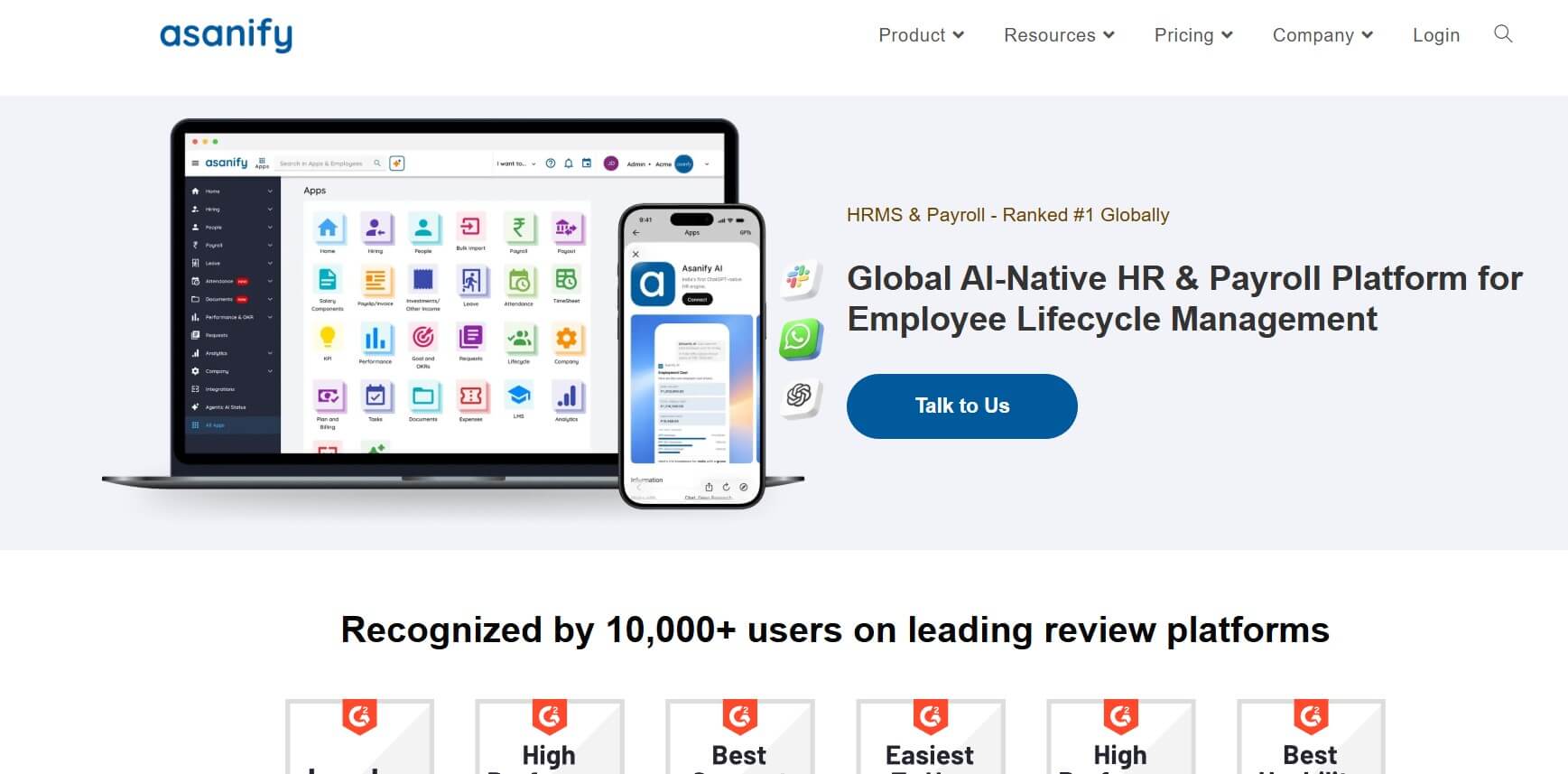Click the calendar icon in mockup top bar
1568x774 pixels.
pyautogui.click(x=587, y=163)
